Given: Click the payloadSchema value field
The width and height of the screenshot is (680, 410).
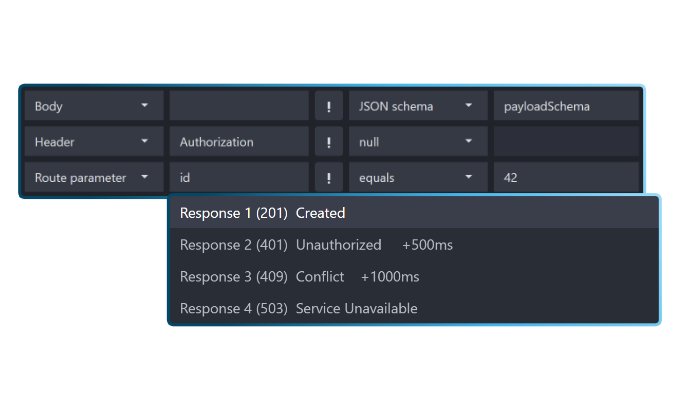Looking at the screenshot, I should coord(565,106).
